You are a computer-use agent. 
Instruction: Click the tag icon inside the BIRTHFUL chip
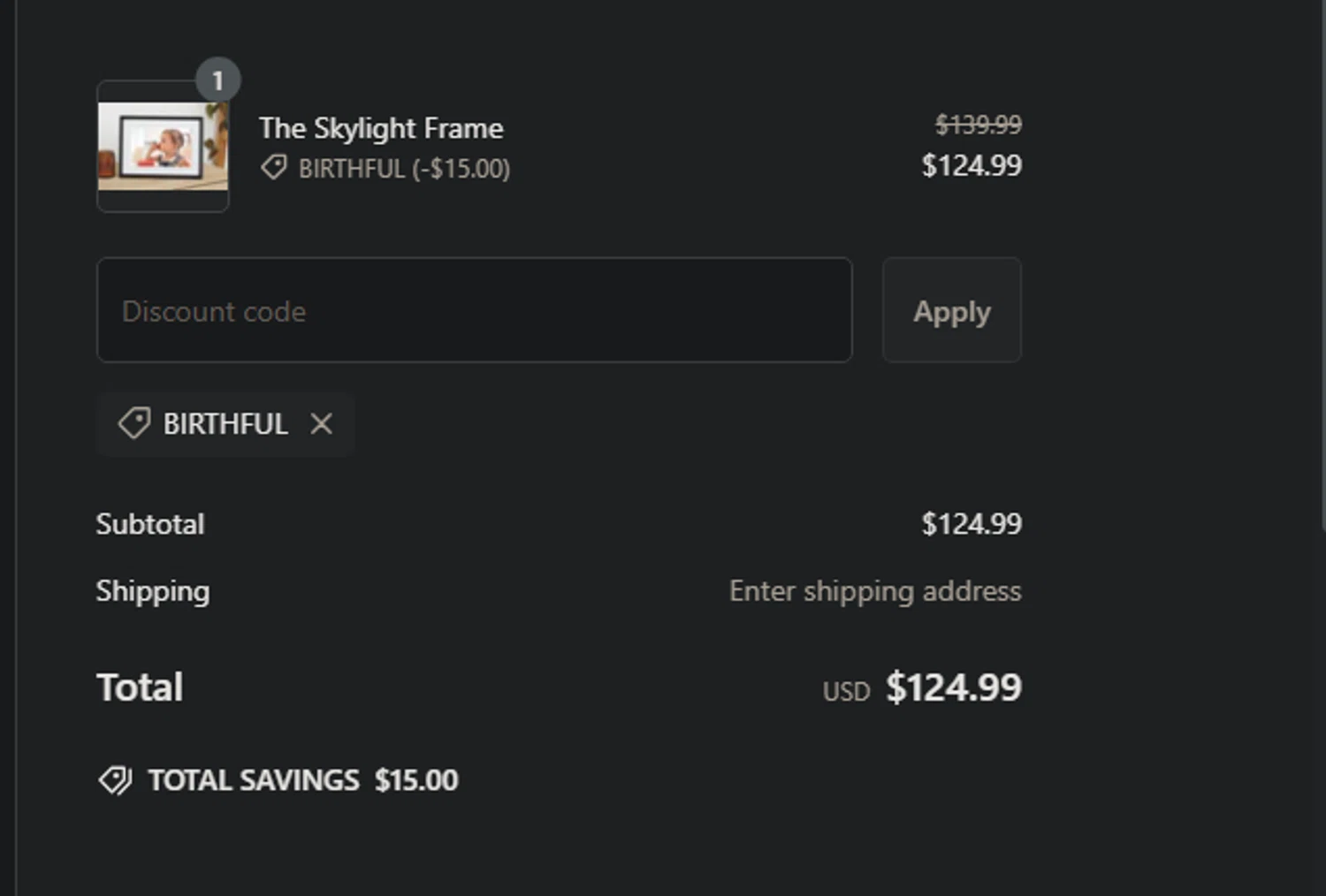(134, 423)
